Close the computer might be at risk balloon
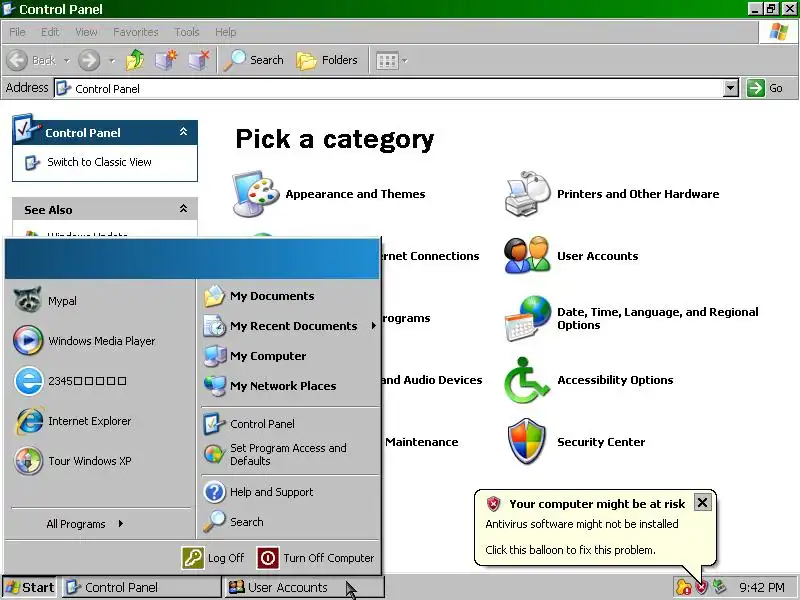 click(x=702, y=503)
